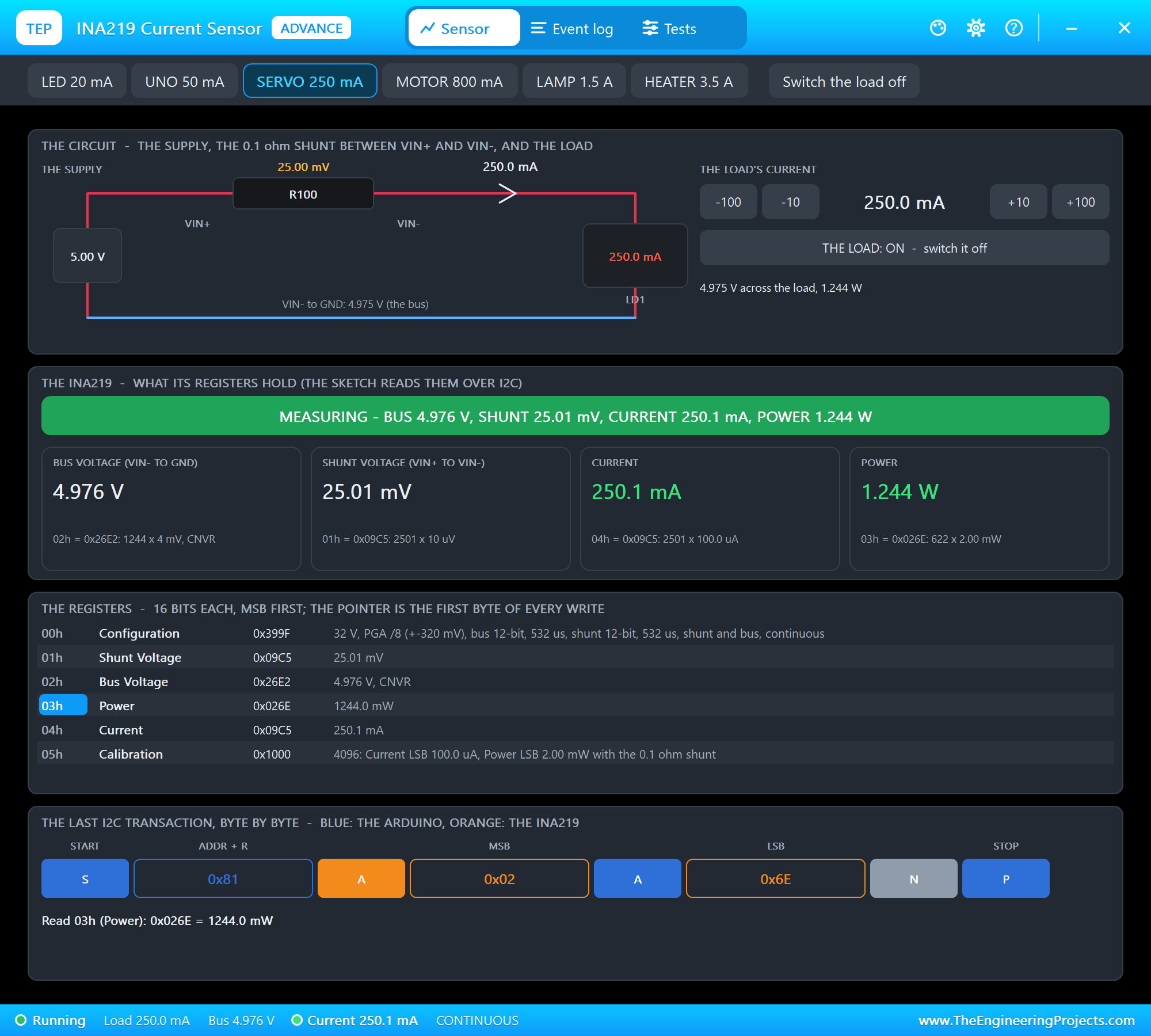Click Switch the load off button
The height and width of the screenshot is (1036, 1151).
844,81
